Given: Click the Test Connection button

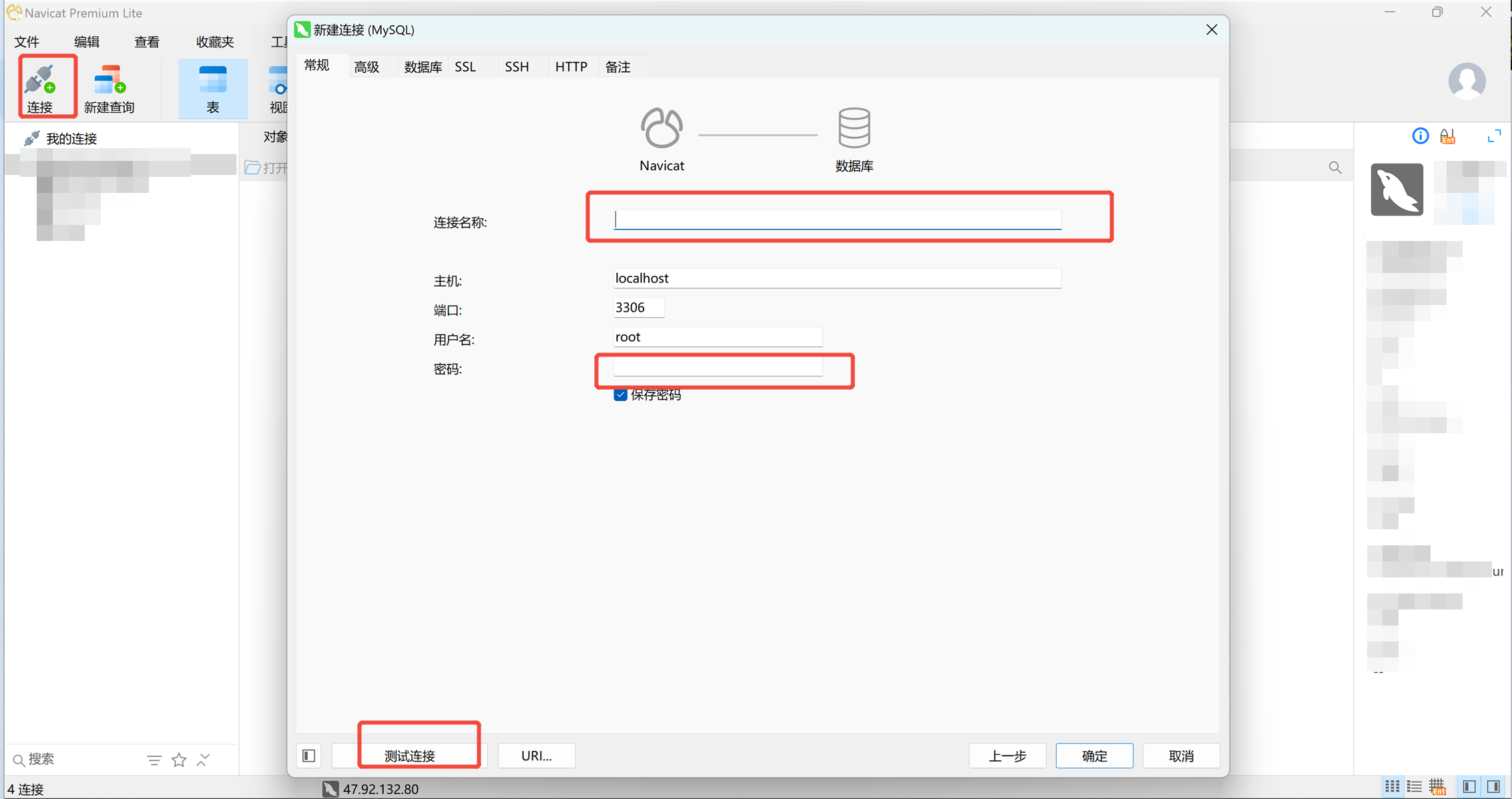Looking at the screenshot, I should pos(409,756).
